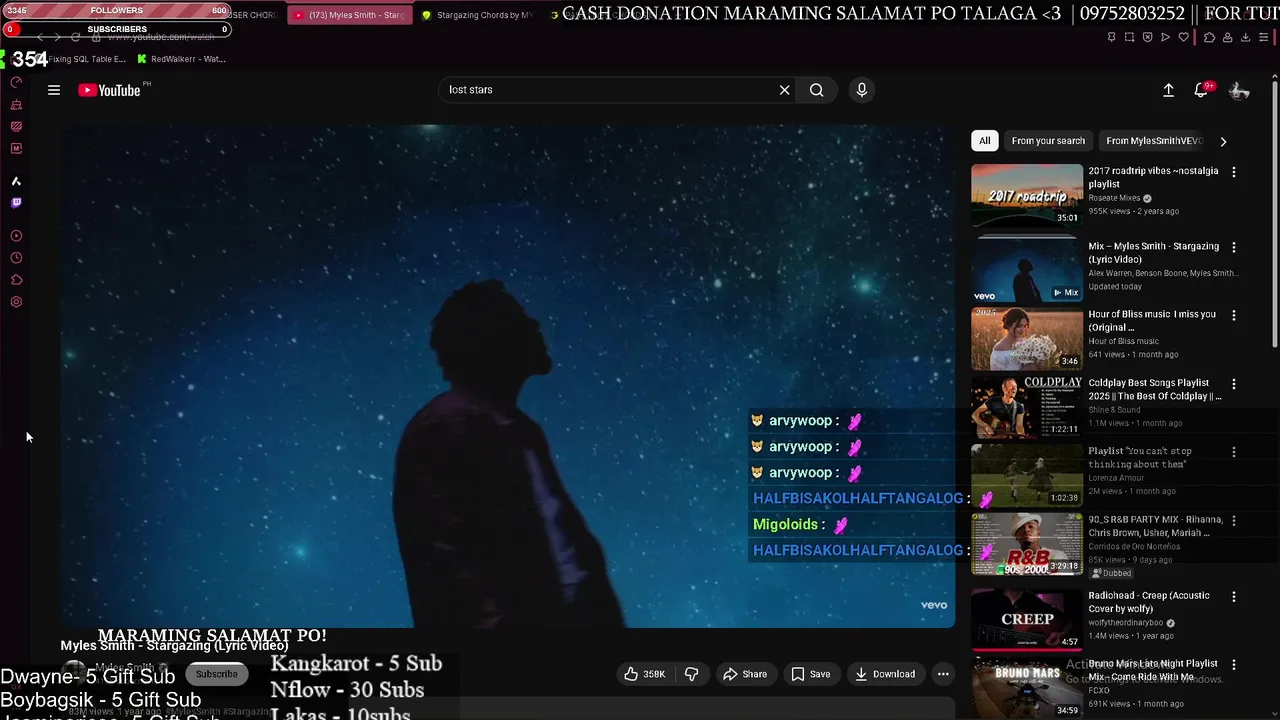1280x720 pixels.
Task: Open browser downloads icon in toolbar
Action: [x=1245, y=37]
